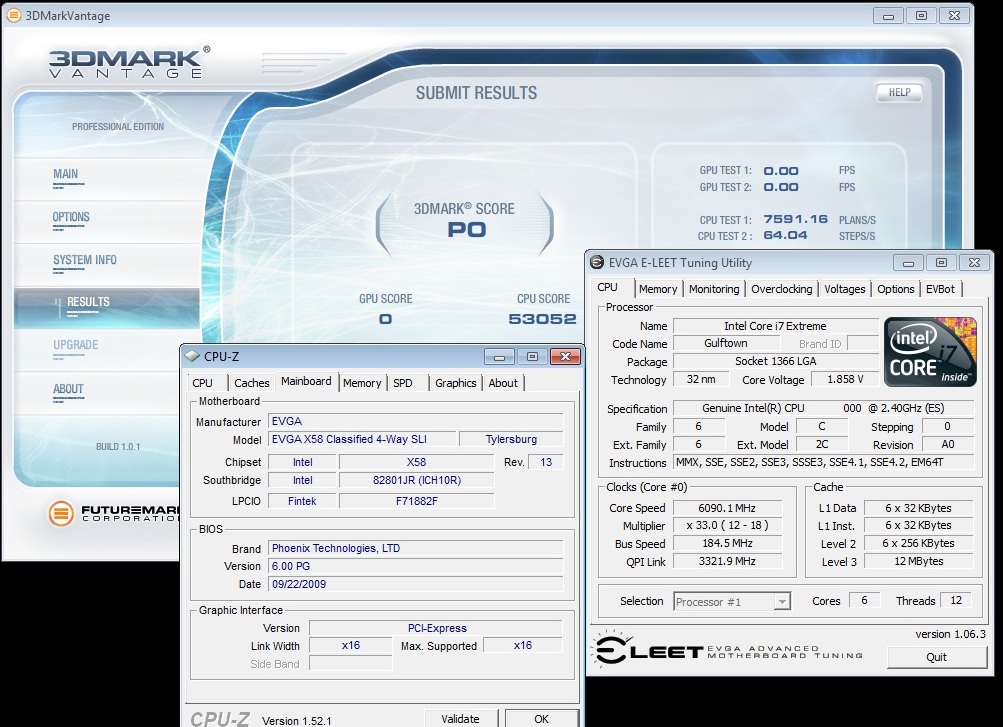The width and height of the screenshot is (1003, 727).
Task: Minimize the CPU-Z window
Action: 500,357
